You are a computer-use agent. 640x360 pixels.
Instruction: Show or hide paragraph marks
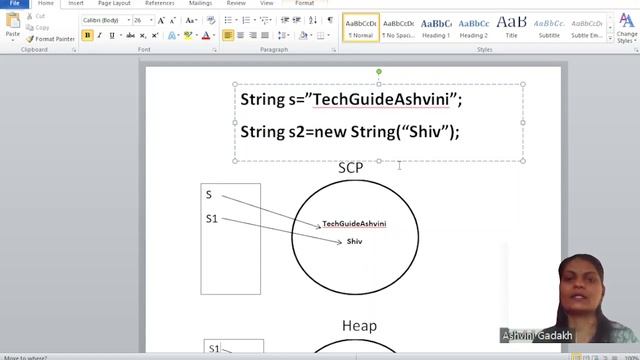coord(330,20)
